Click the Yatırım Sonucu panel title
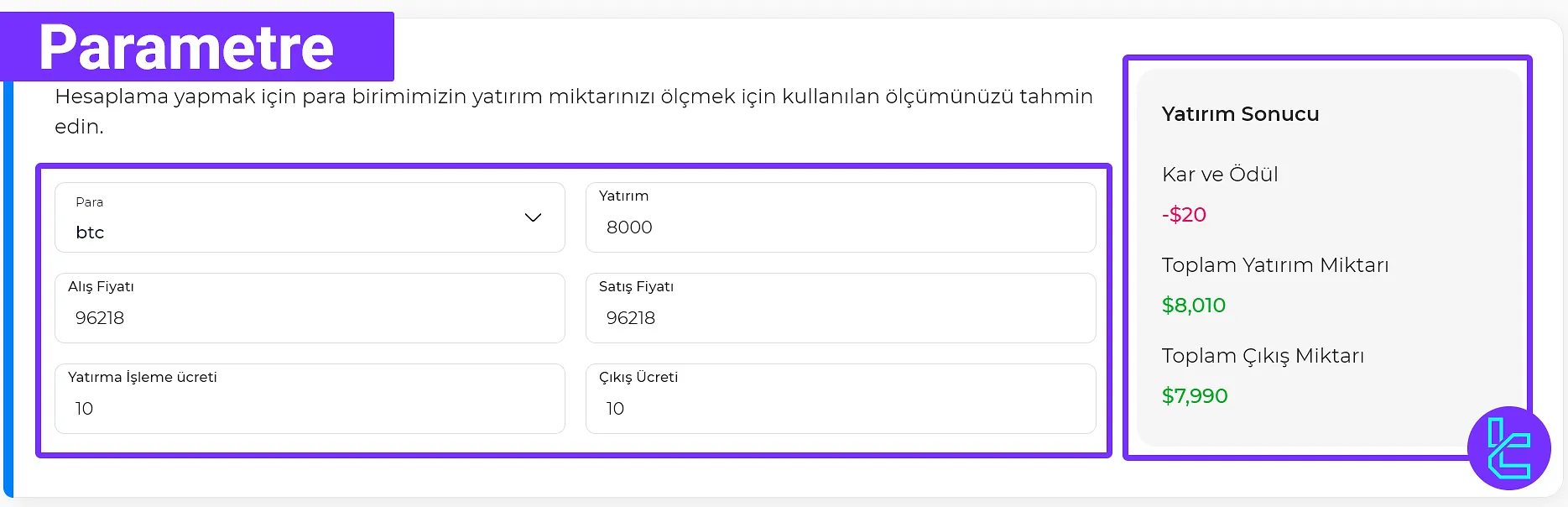 coord(1240,114)
